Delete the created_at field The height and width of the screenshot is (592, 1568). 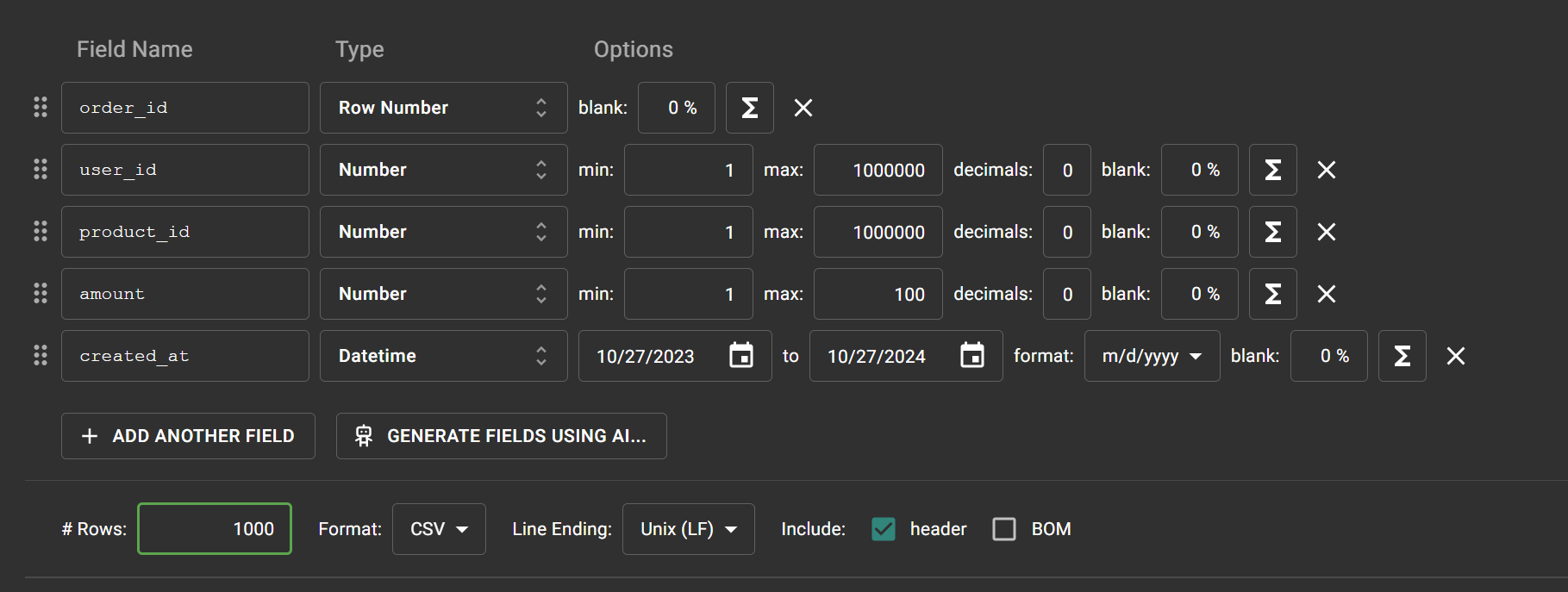click(1456, 356)
